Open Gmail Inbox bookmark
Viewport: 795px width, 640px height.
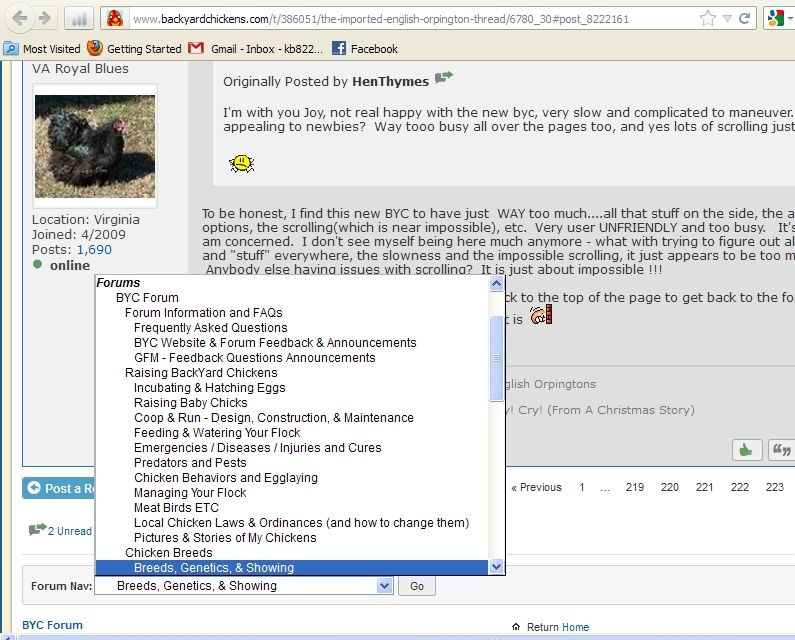(252, 48)
